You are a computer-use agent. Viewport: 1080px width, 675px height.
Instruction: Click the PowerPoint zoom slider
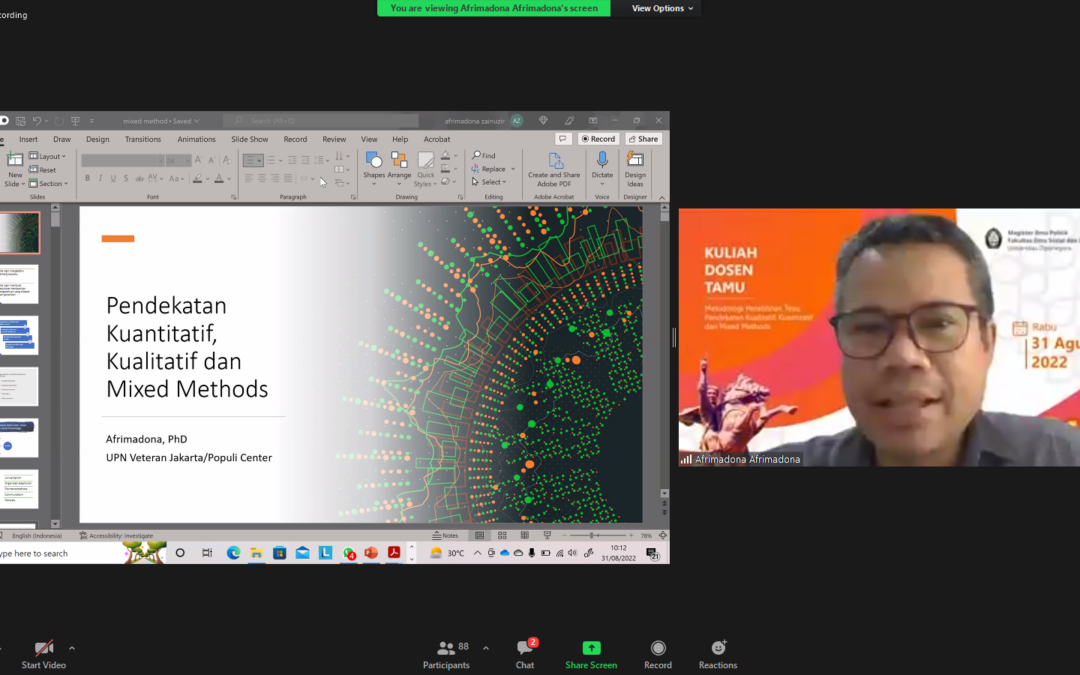coord(596,536)
